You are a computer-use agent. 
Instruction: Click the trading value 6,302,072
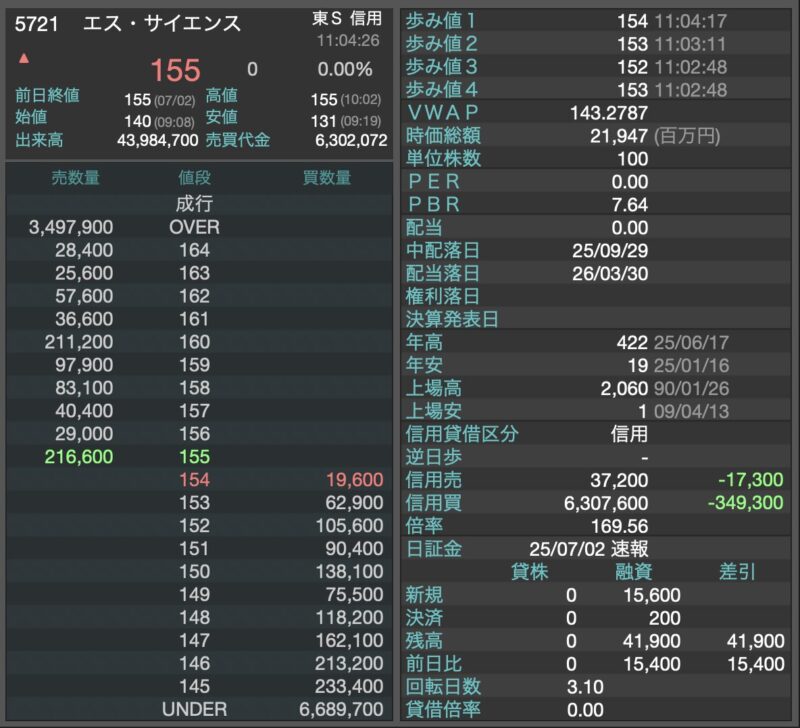(351, 140)
